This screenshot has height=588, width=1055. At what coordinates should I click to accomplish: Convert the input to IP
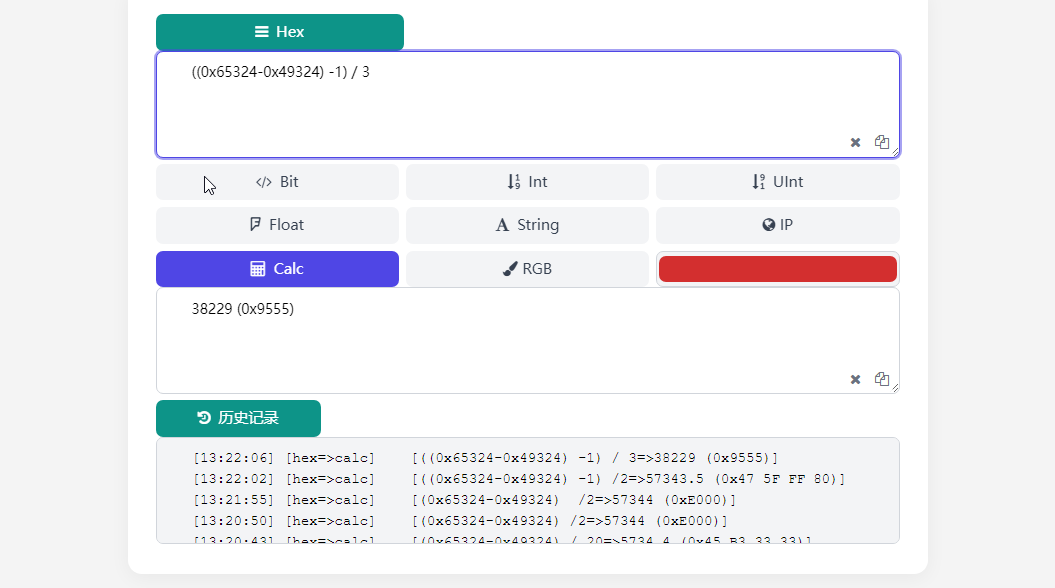[777, 225]
